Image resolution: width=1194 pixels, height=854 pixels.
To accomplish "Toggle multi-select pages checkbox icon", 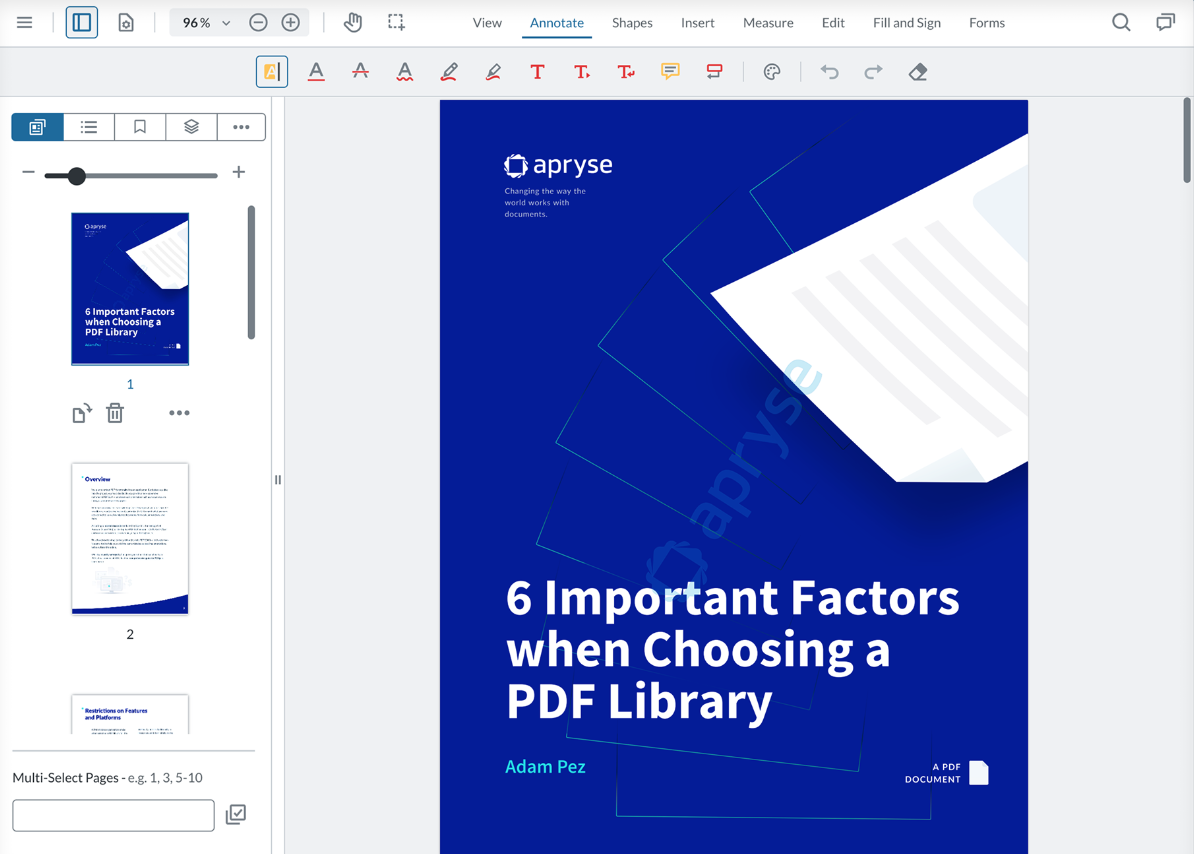I will pyautogui.click(x=236, y=814).
